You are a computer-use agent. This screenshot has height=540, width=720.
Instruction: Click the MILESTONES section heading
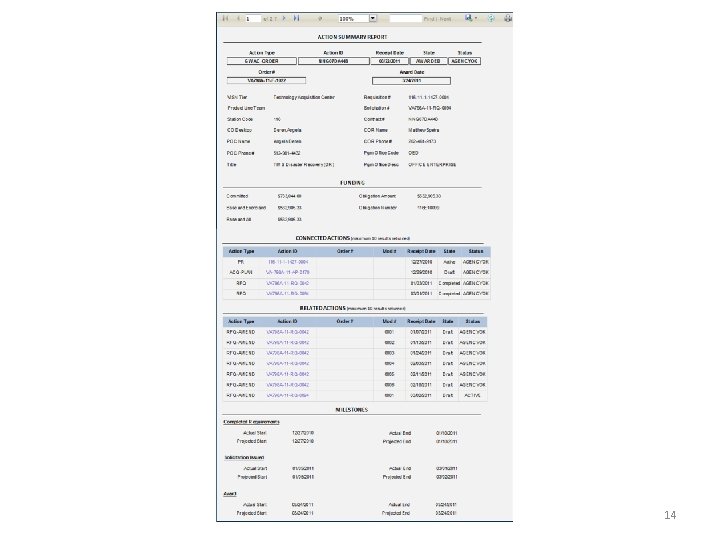tap(352, 410)
